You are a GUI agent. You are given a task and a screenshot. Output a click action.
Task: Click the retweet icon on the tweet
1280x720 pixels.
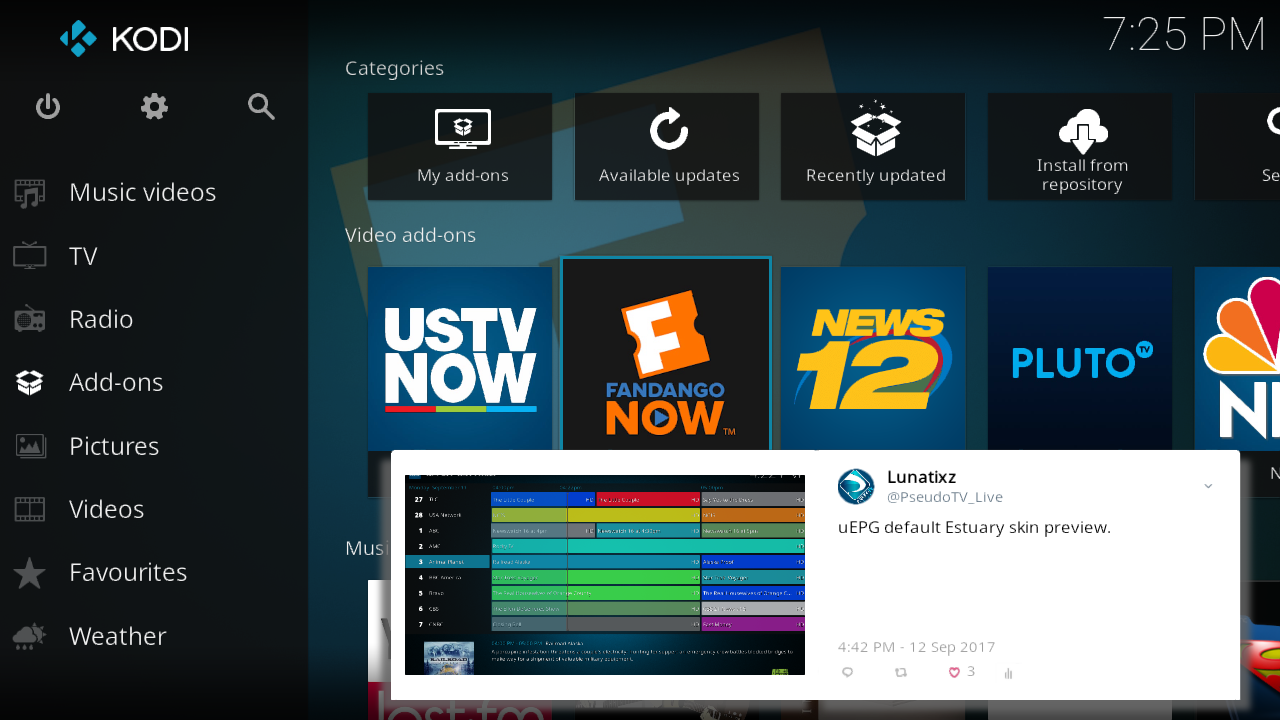pos(901,673)
